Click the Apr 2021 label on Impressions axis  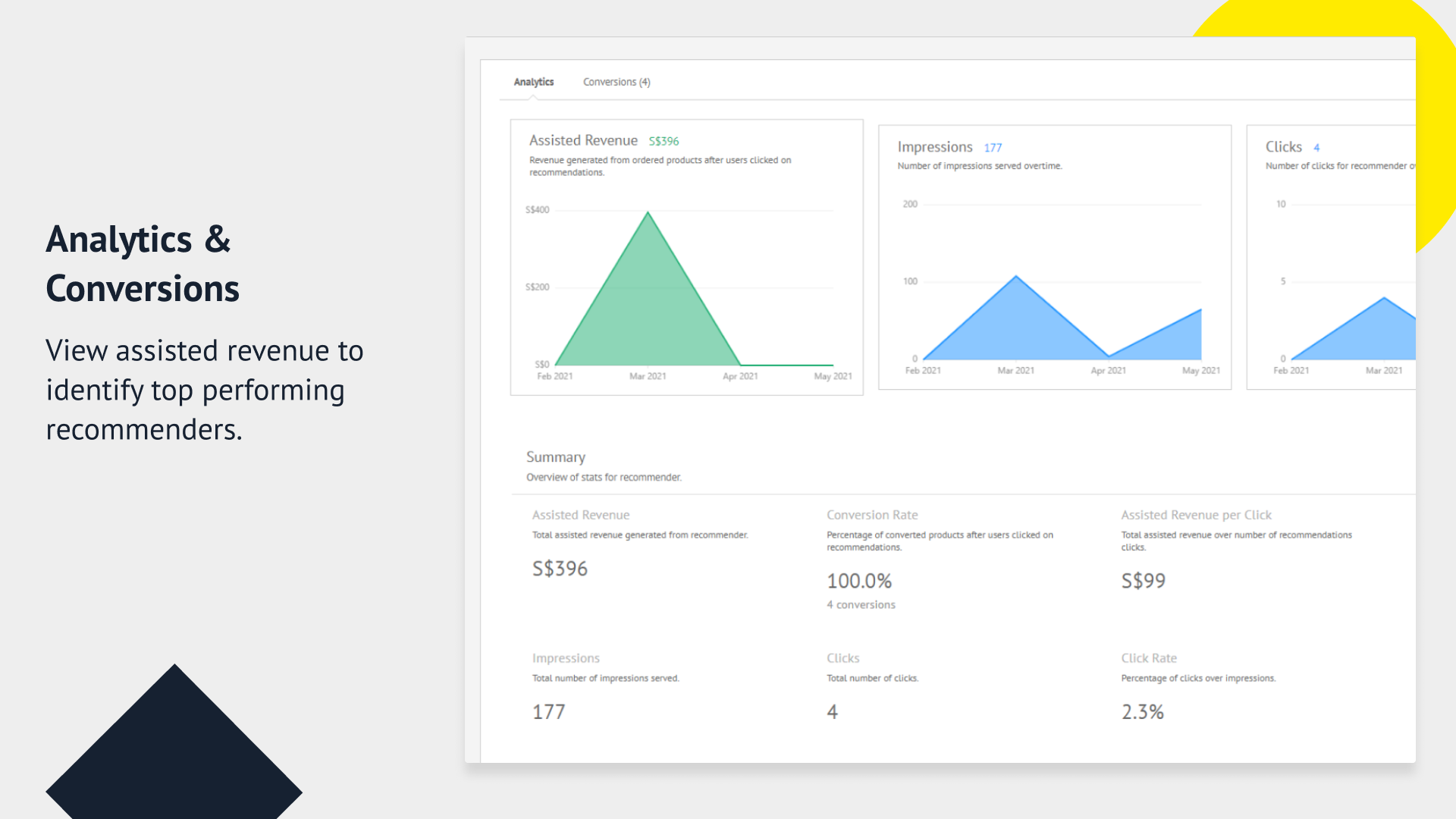[x=1108, y=371]
